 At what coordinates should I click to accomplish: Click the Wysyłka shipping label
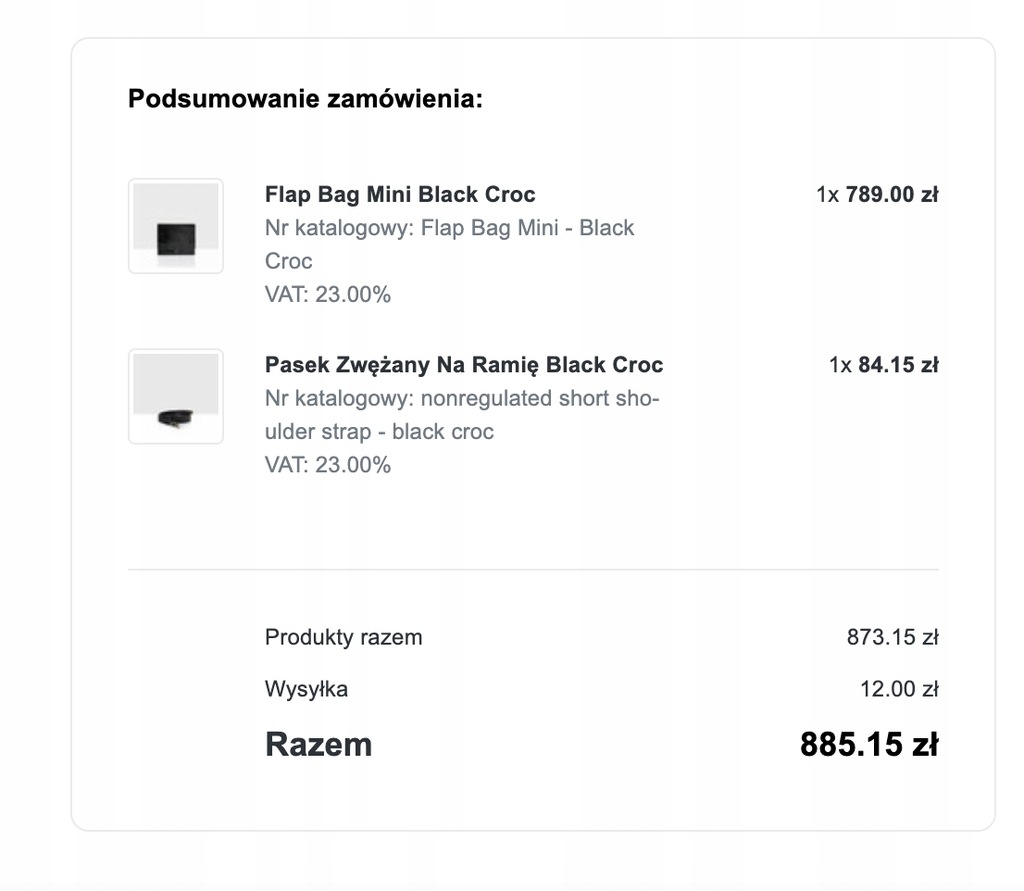[306, 689]
